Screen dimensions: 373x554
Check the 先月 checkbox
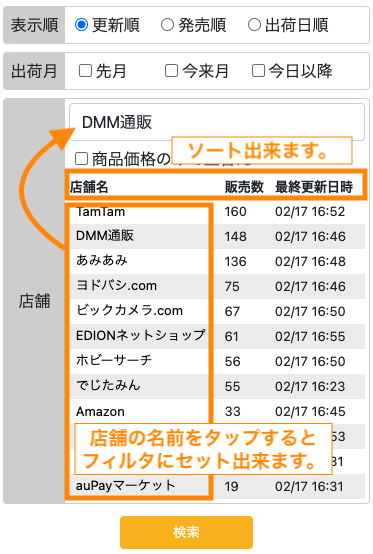[x=85, y=71]
